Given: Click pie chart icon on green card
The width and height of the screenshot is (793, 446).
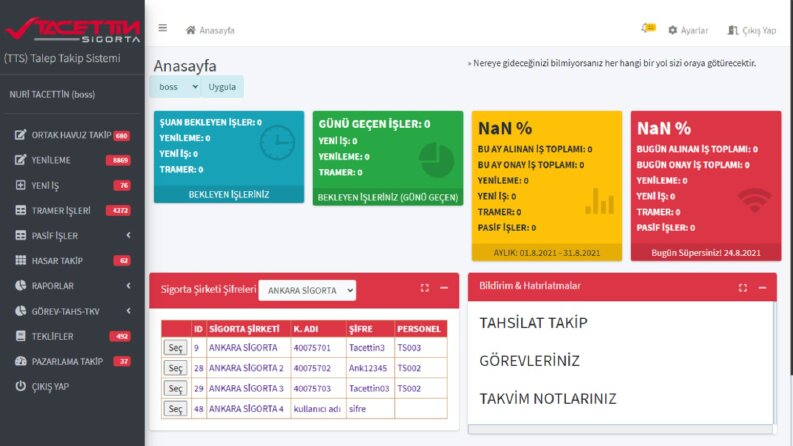Looking at the screenshot, I should coord(436,160).
